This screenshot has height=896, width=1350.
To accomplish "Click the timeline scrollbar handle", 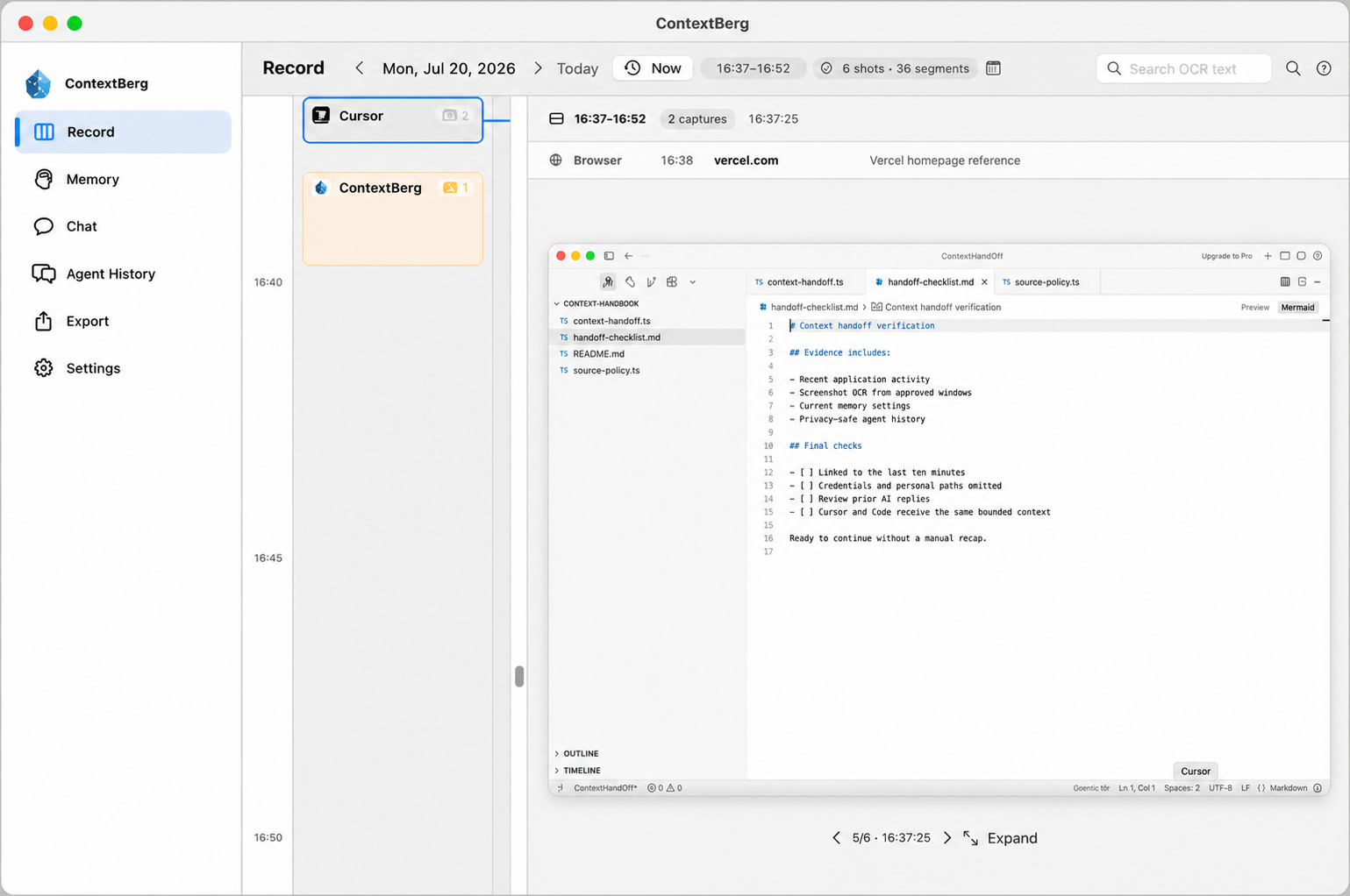I will click(519, 676).
